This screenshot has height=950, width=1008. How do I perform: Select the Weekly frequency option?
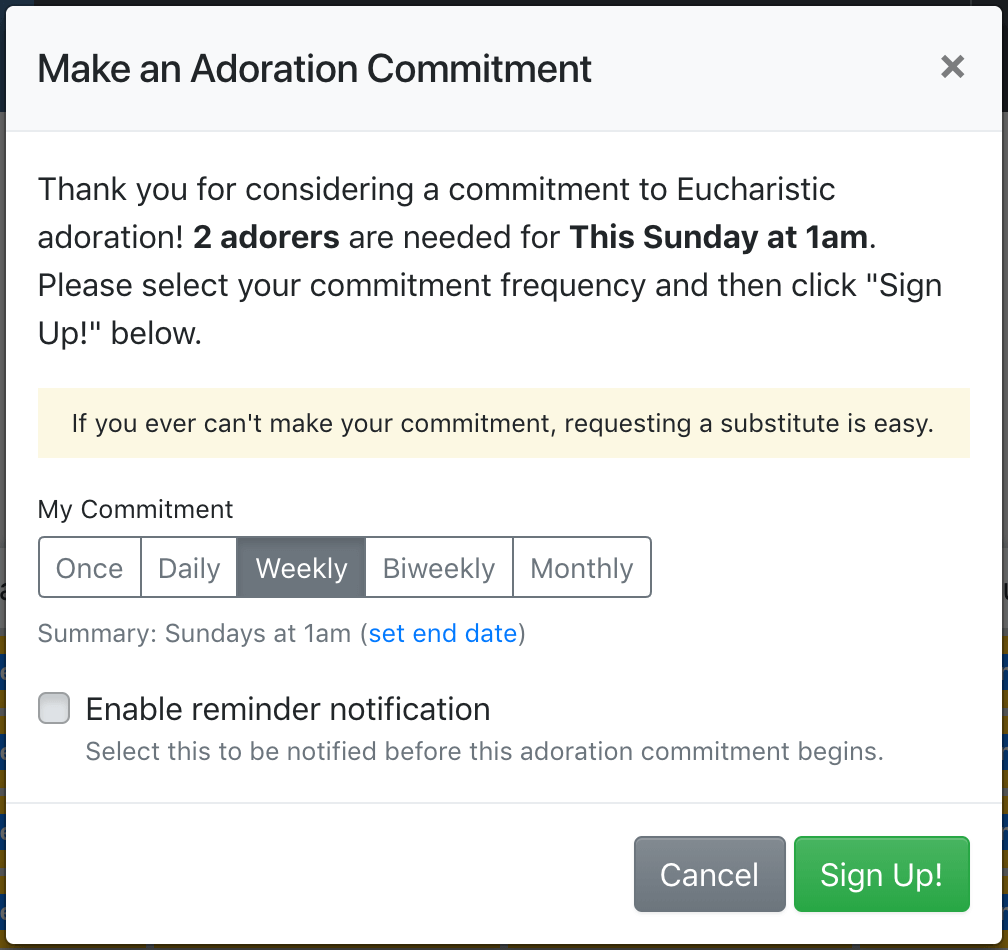point(301,568)
